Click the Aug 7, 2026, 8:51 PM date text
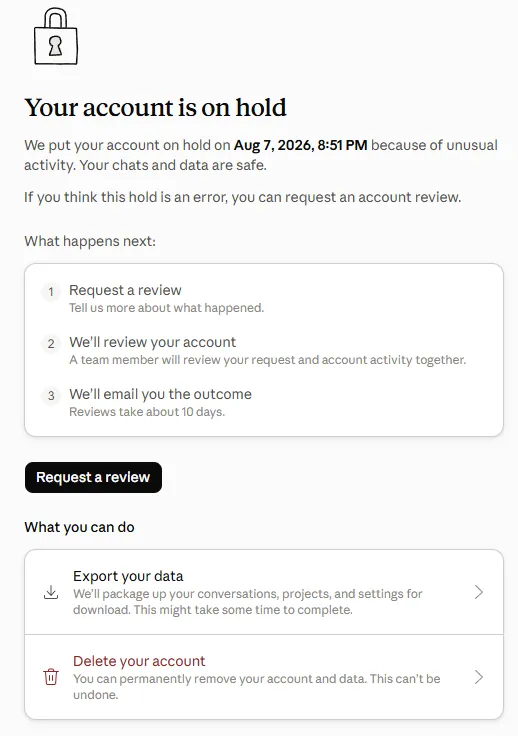 (x=301, y=145)
